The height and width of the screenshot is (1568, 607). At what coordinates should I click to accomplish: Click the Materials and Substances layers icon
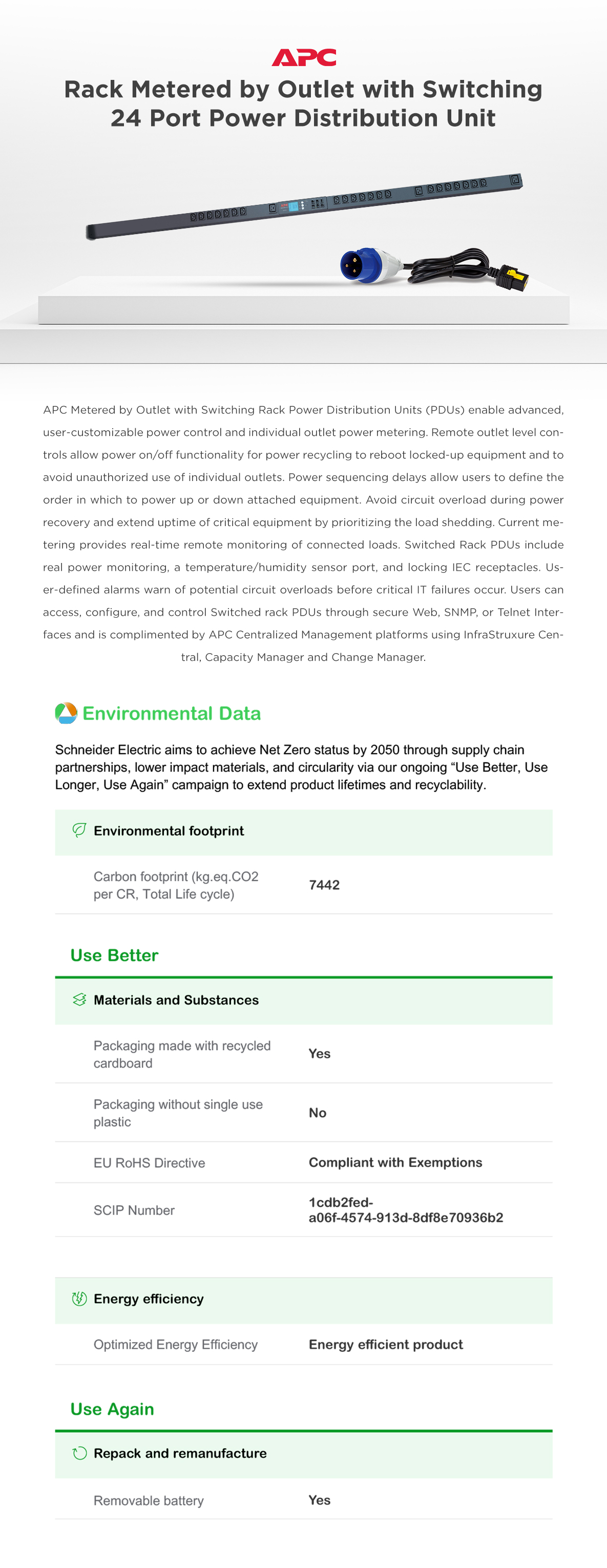79,999
